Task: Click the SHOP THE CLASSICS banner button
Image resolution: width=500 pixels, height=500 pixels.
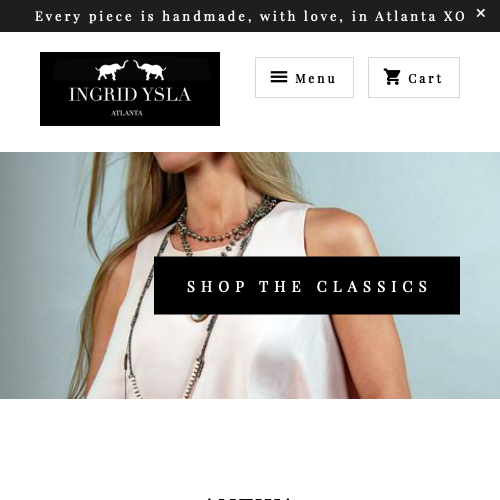Action: coord(307,286)
